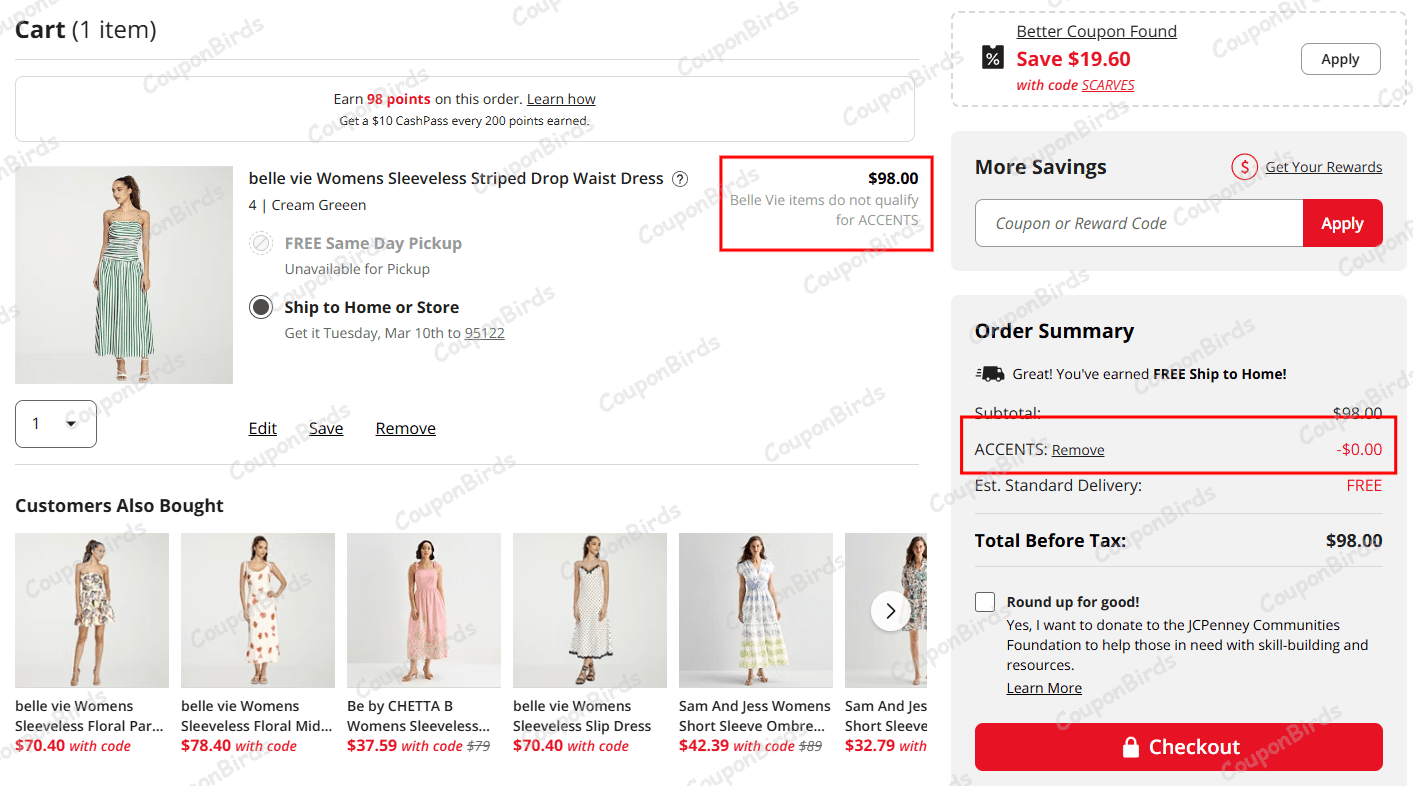Click the SCARVES code link
The width and height of the screenshot is (1413, 786).
coord(1108,85)
